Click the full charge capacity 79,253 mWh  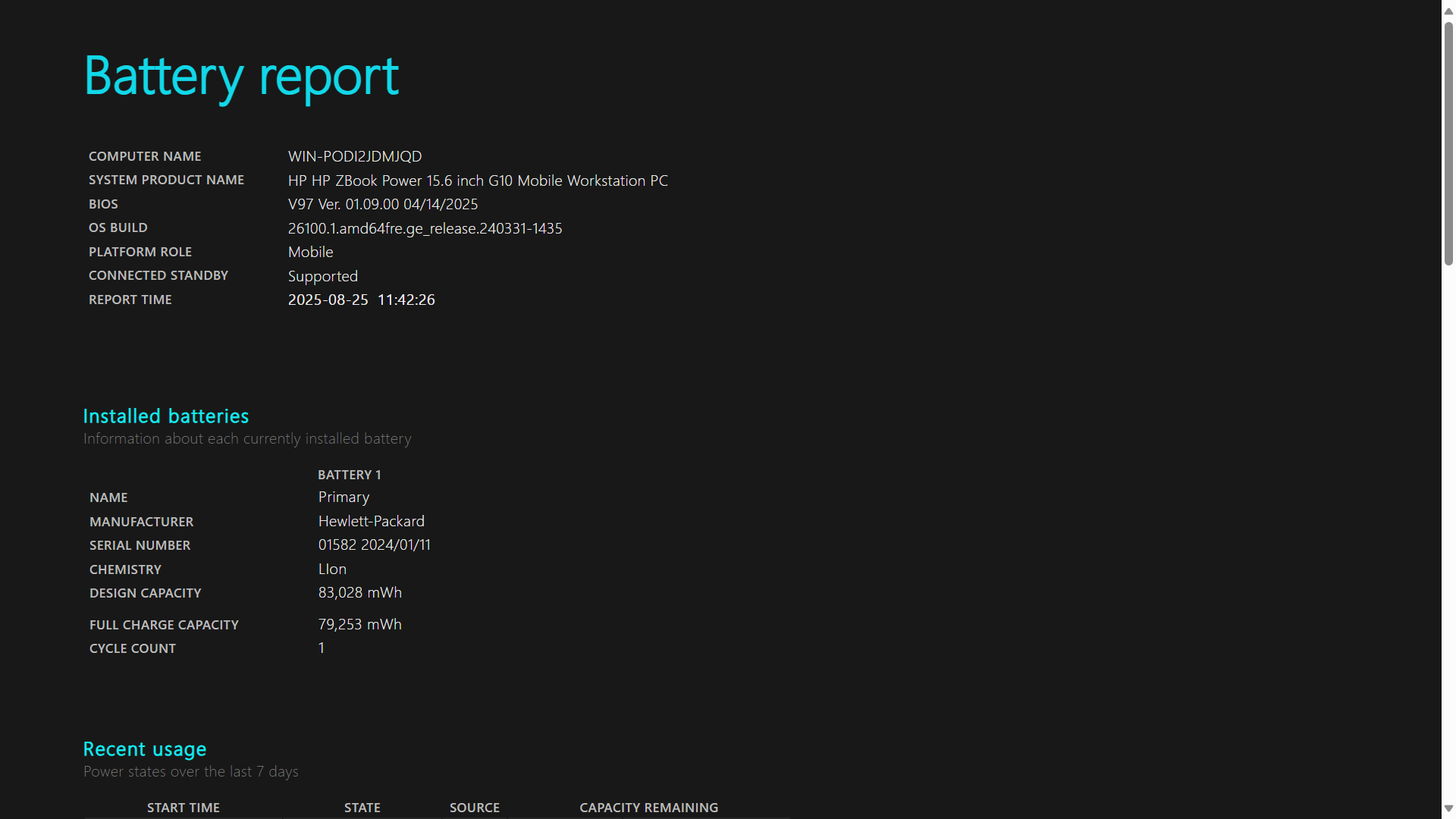359,624
